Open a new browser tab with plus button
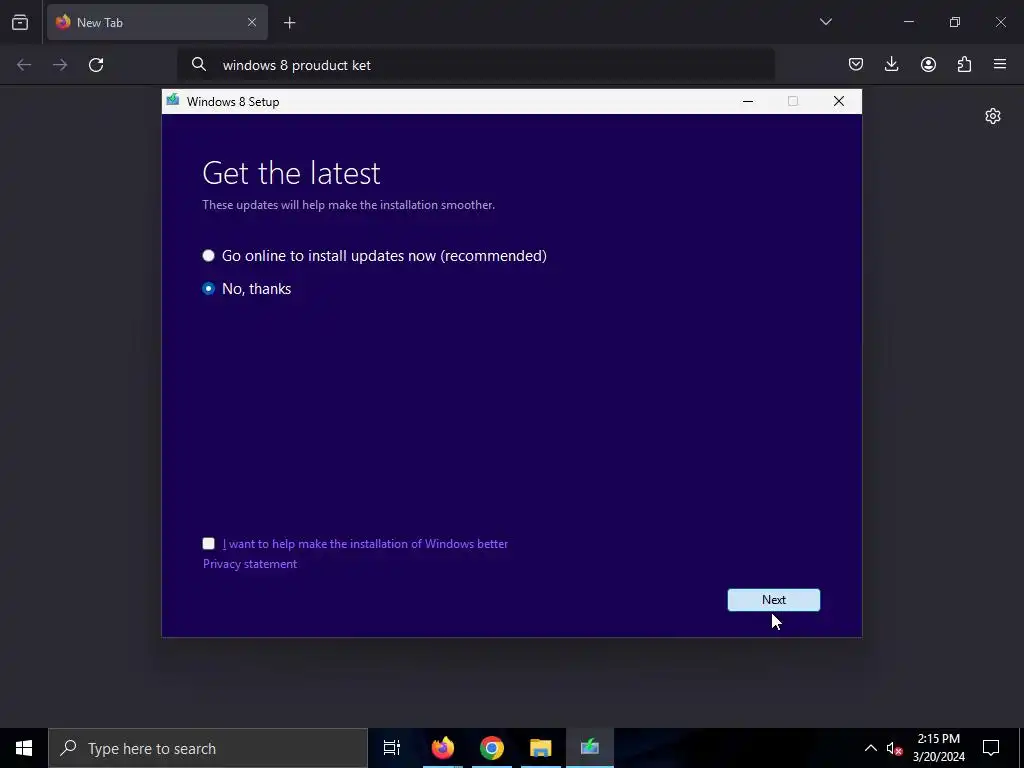 [x=289, y=23]
